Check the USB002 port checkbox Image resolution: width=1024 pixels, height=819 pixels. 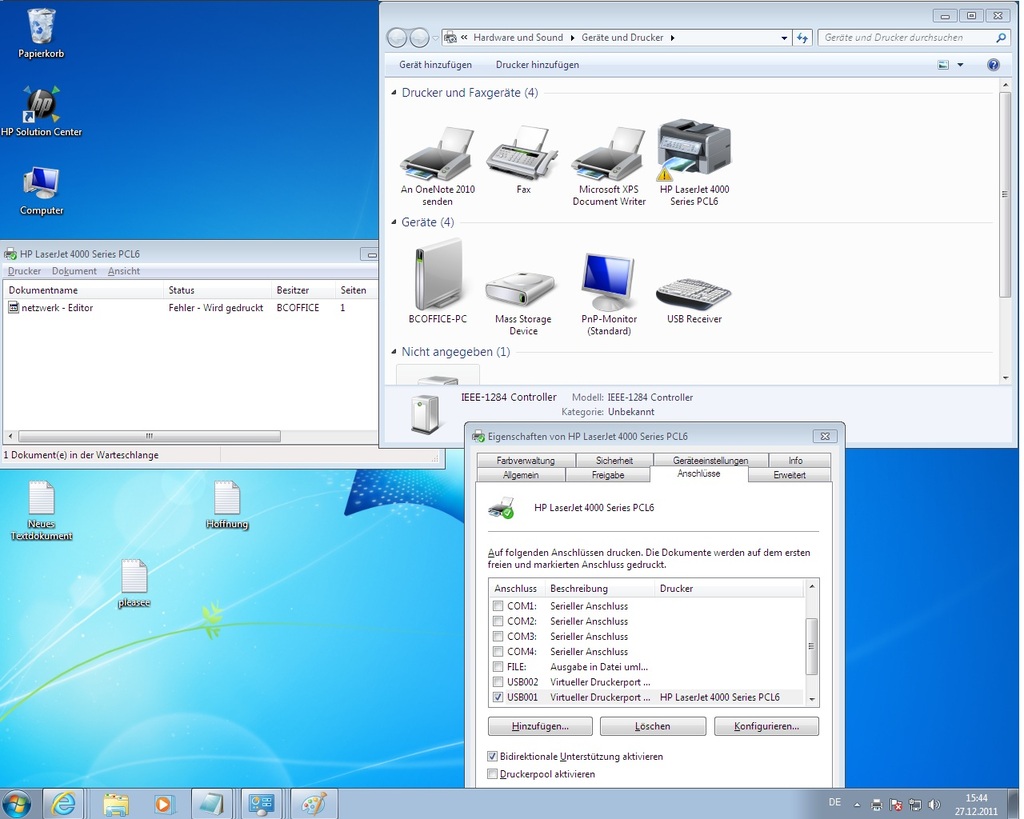click(498, 682)
